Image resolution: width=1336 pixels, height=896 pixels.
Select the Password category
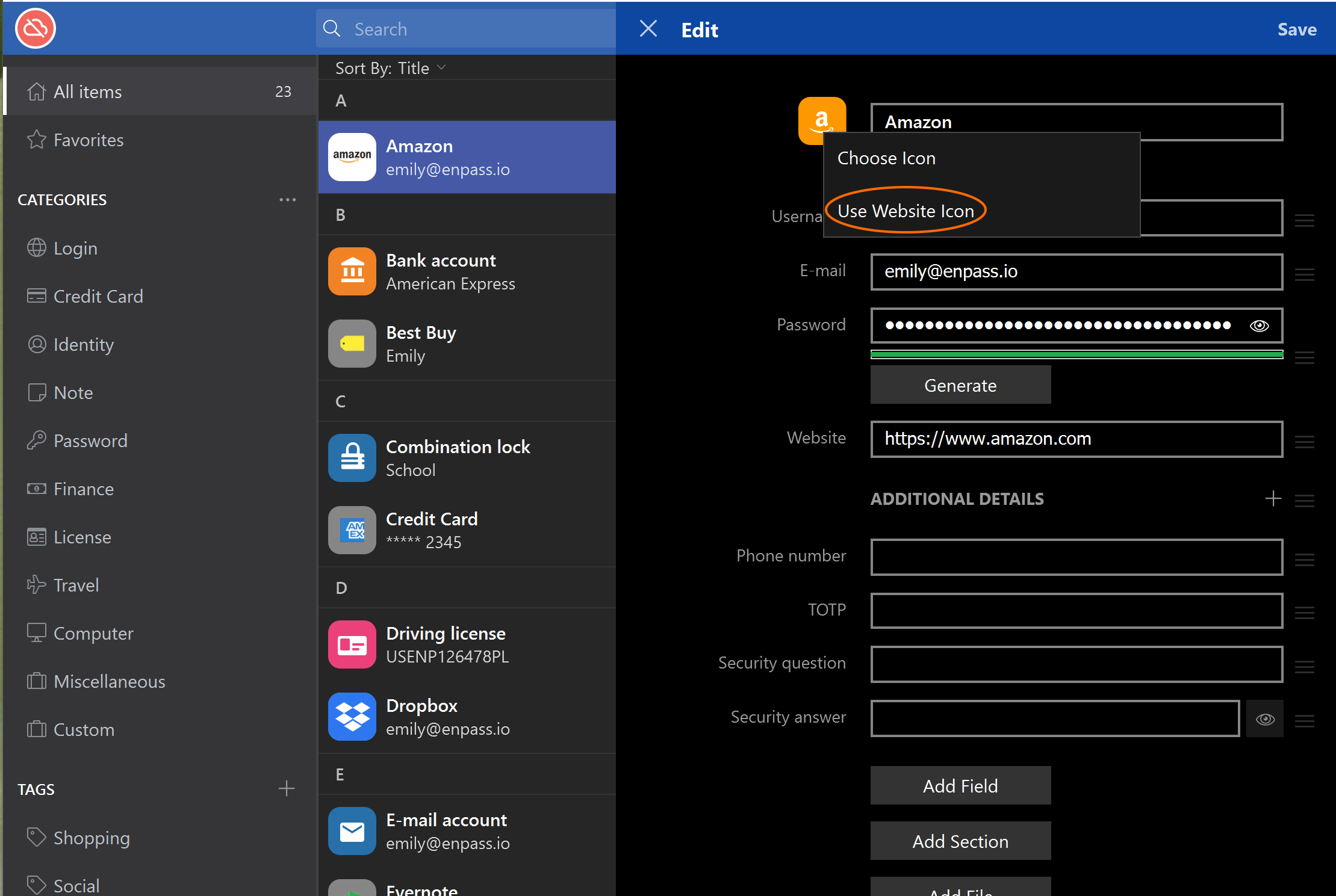pos(160,440)
